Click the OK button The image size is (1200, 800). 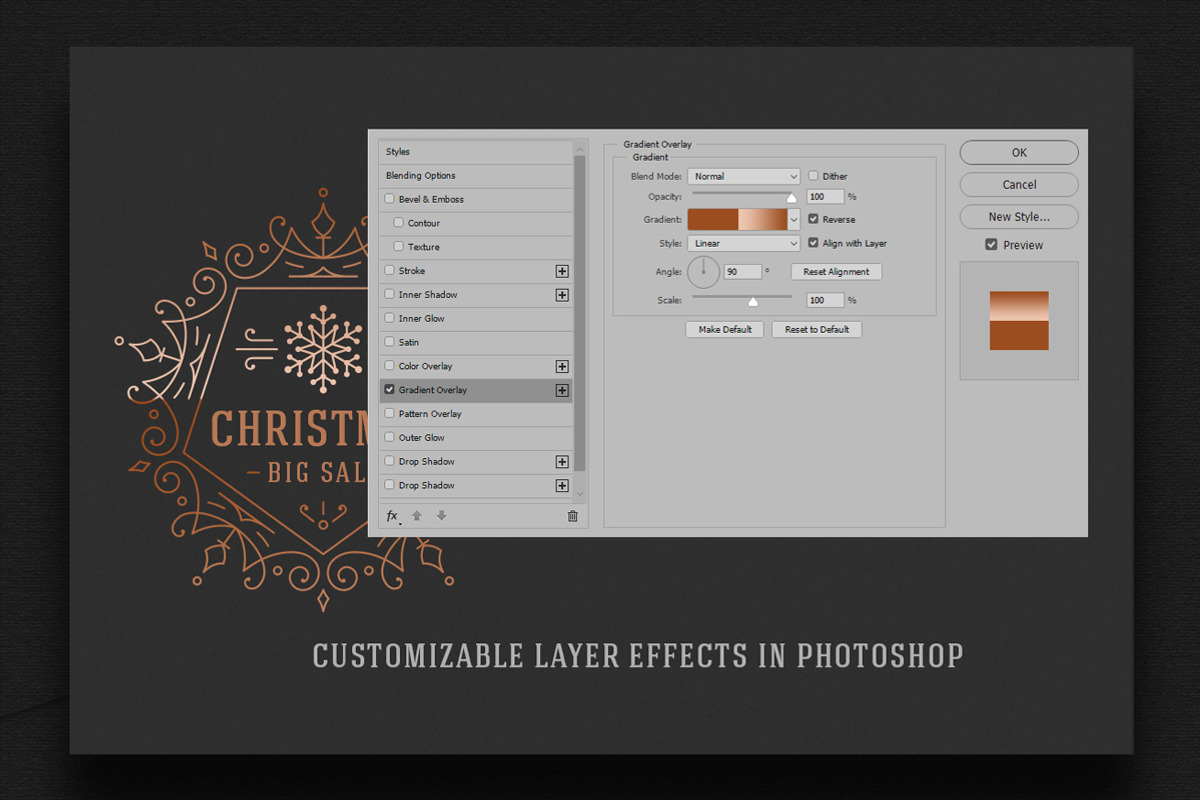coord(1019,153)
